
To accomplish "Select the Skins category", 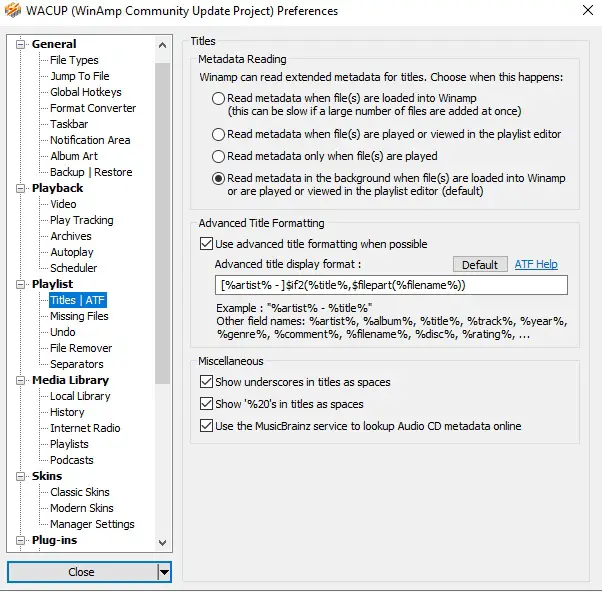I will point(47,476).
